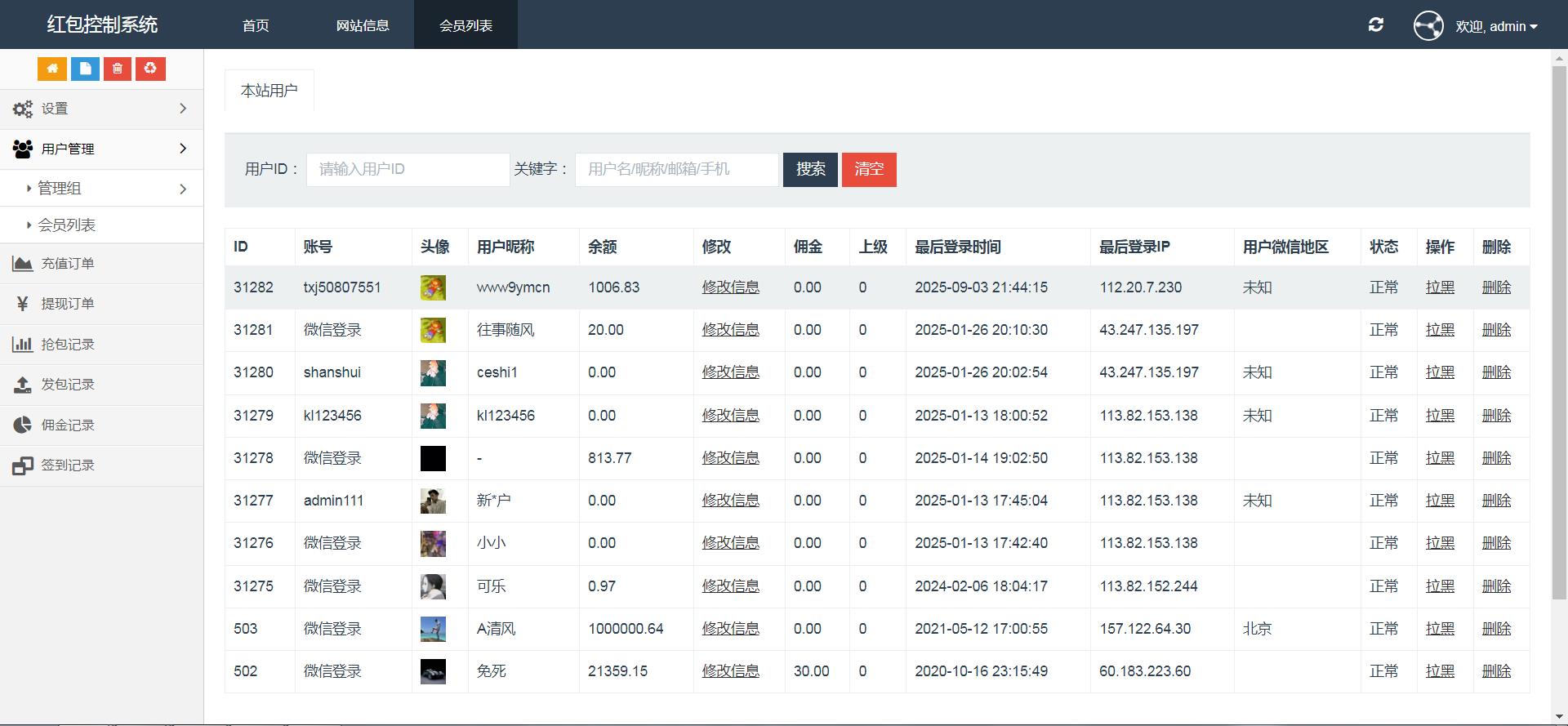Screen dimensions: 1568x726
Task: Collapse the 用户管理 sidebar section
Action: coord(101,149)
